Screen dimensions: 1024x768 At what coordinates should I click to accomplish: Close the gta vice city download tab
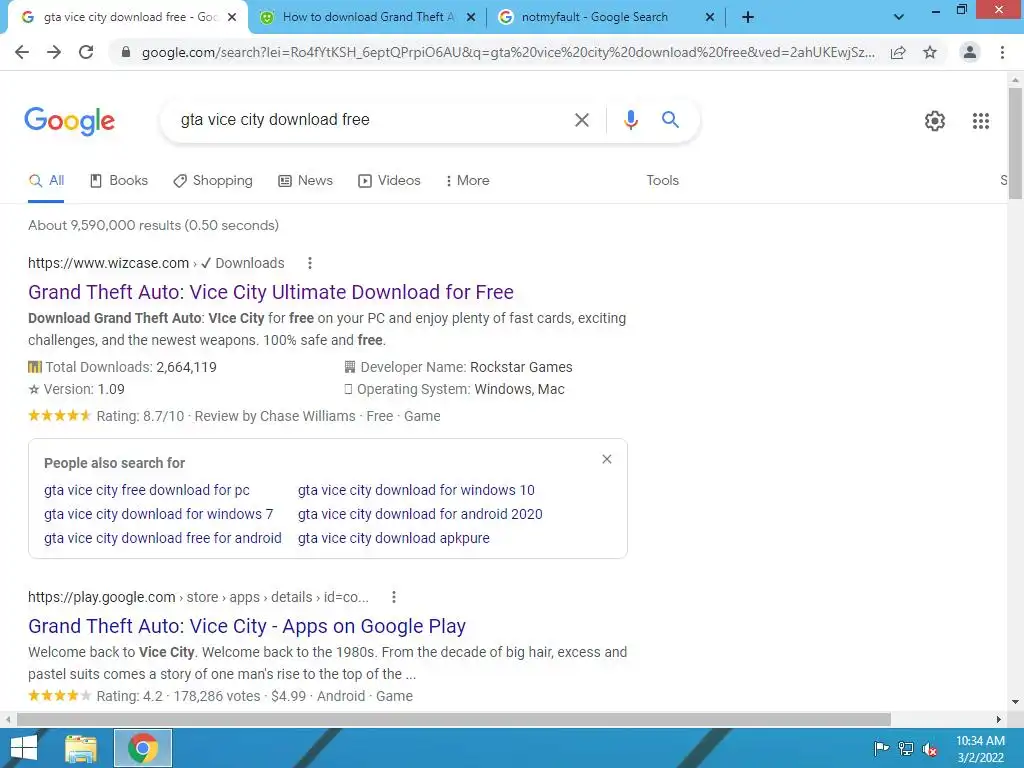tap(232, 18)
